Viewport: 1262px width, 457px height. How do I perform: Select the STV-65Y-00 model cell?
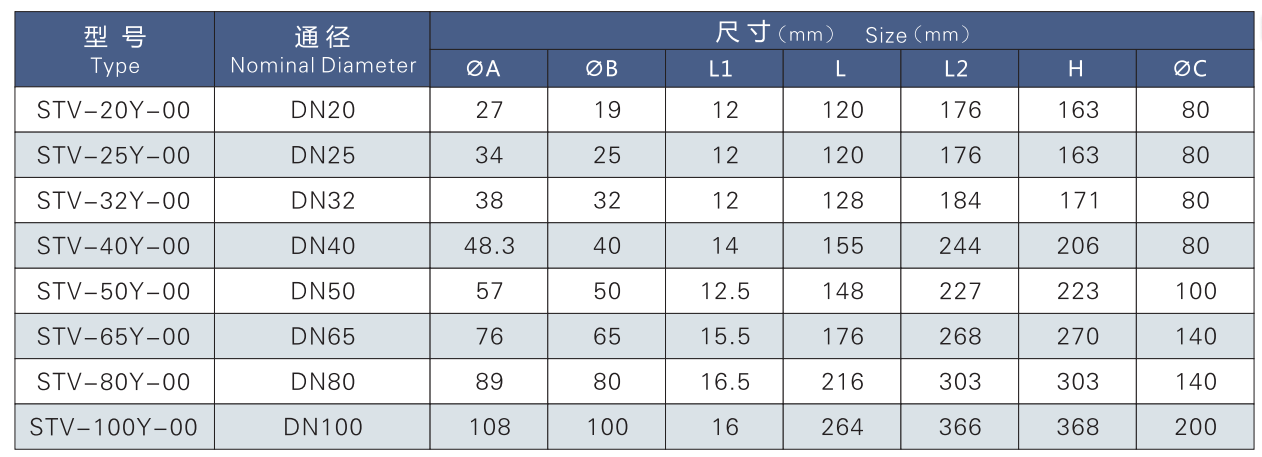pyautogui.click(x=115, y=337)
